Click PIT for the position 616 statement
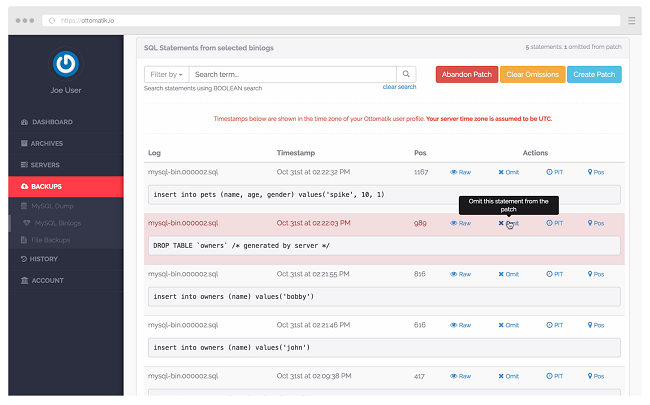The image size is (650, 405). 555,325
